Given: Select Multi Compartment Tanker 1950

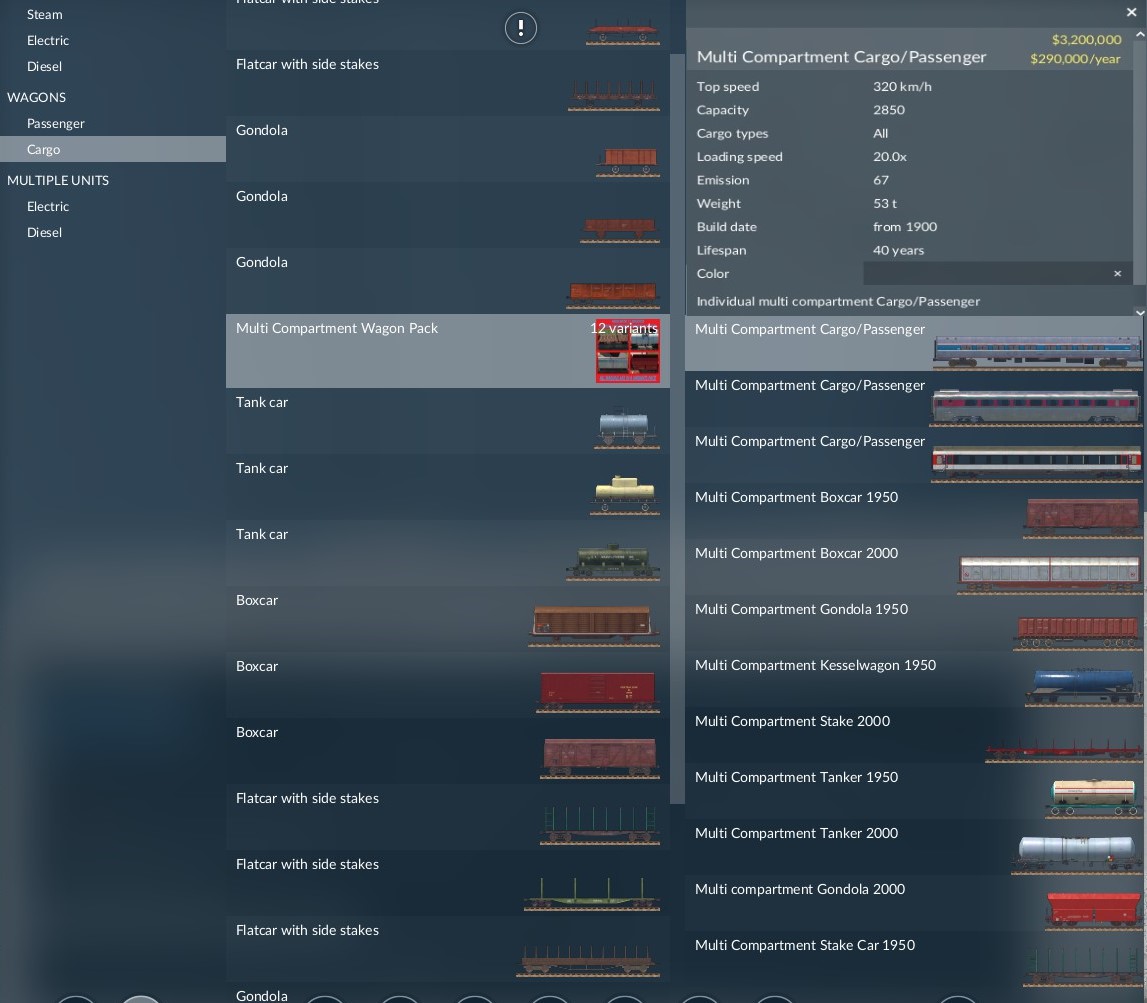Looking at the screenshot, I should point(914,792).
